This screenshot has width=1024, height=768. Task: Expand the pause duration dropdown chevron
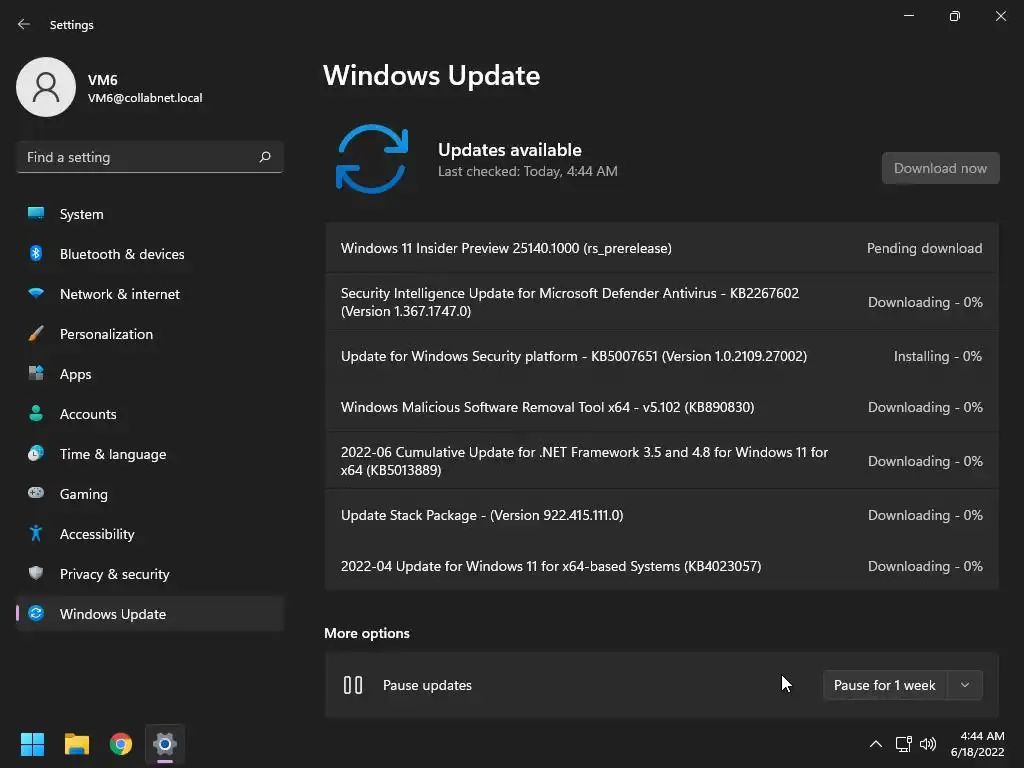pos(965,685)
